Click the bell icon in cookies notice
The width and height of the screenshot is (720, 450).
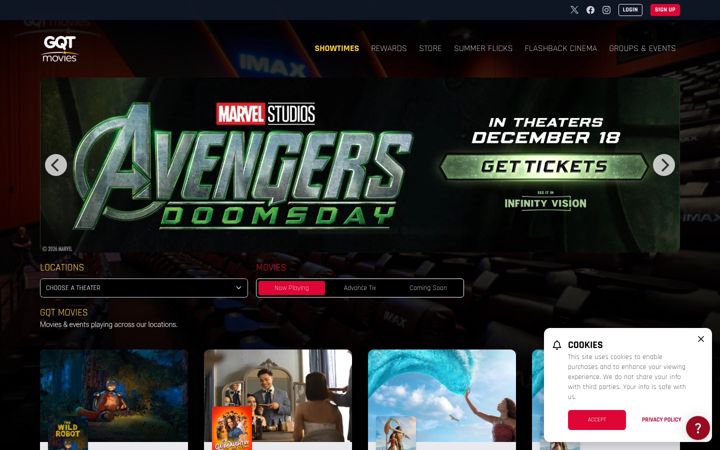pos(557,345)
